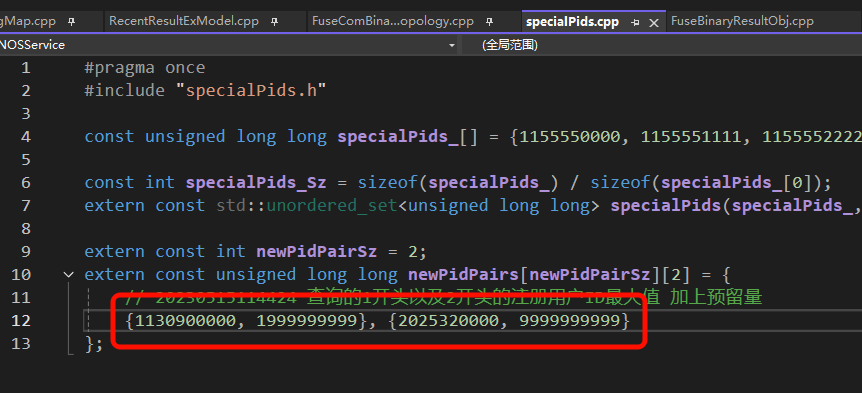The height and width of the screenshot is (393, 862).
Task: Click line number 12 in the margin
Action: click(21, 320)
